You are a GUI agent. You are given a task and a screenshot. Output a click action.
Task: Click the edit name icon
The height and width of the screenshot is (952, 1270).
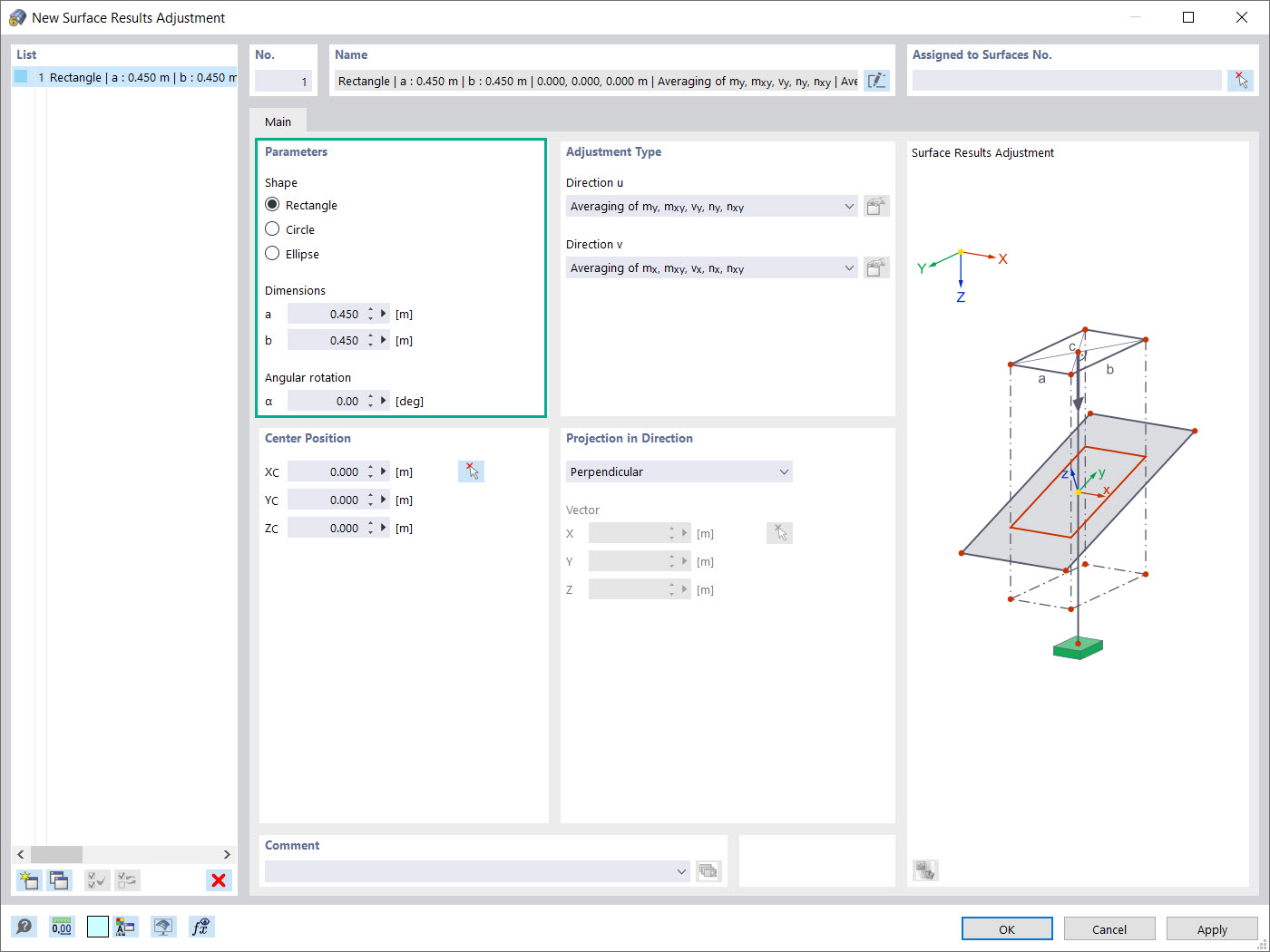[876, 81]
